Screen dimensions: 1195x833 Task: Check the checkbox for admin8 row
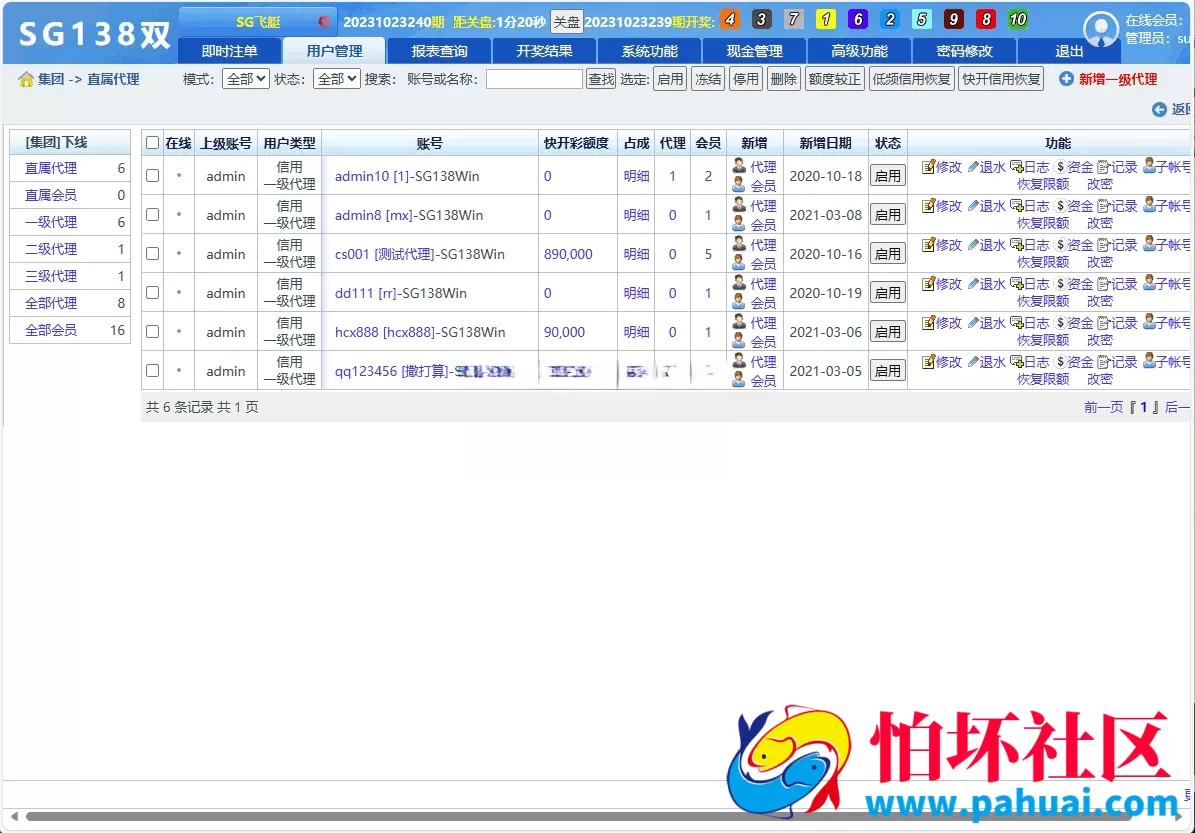[x=152, y=214]
